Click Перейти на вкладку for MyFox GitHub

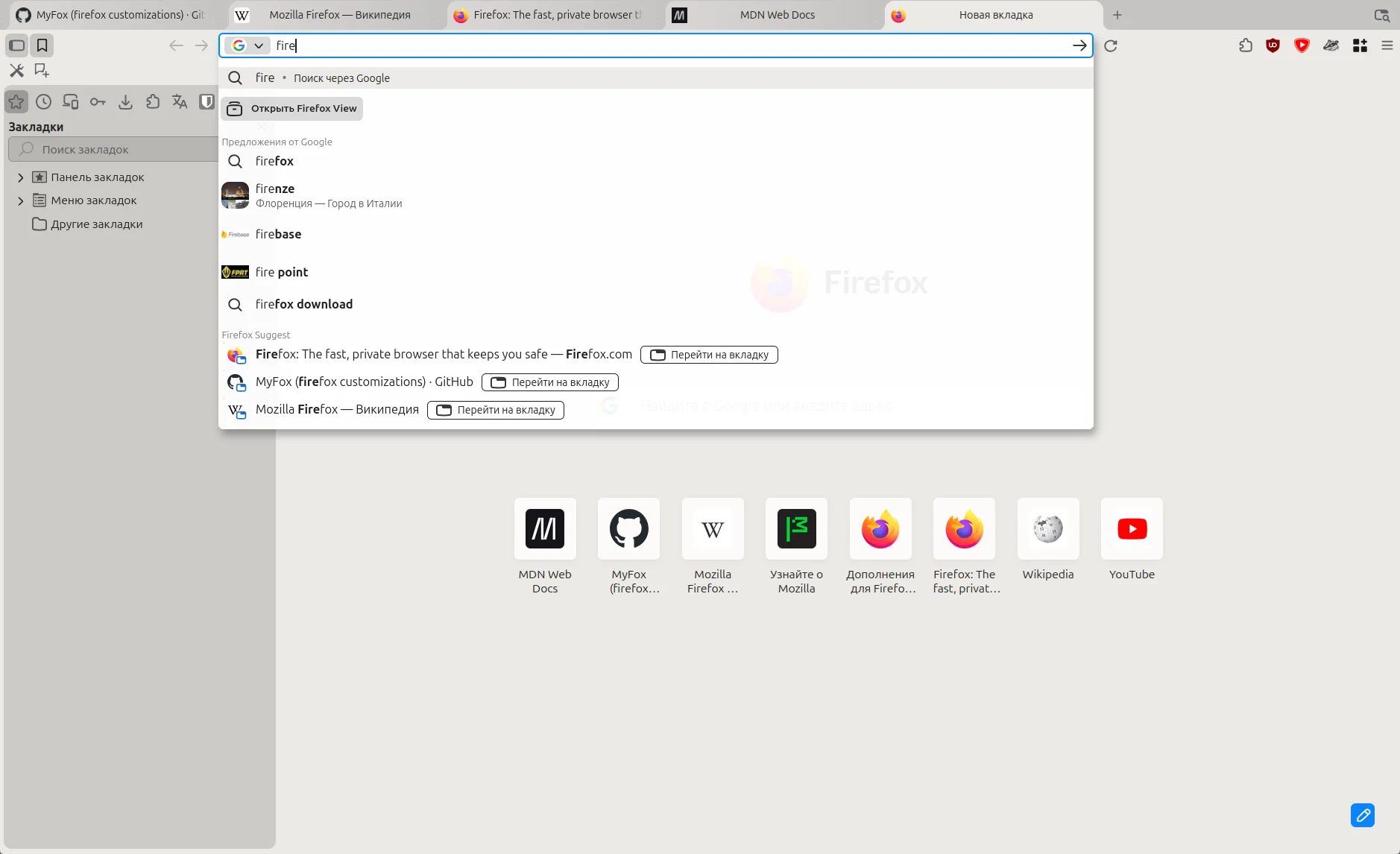point(550,382)
